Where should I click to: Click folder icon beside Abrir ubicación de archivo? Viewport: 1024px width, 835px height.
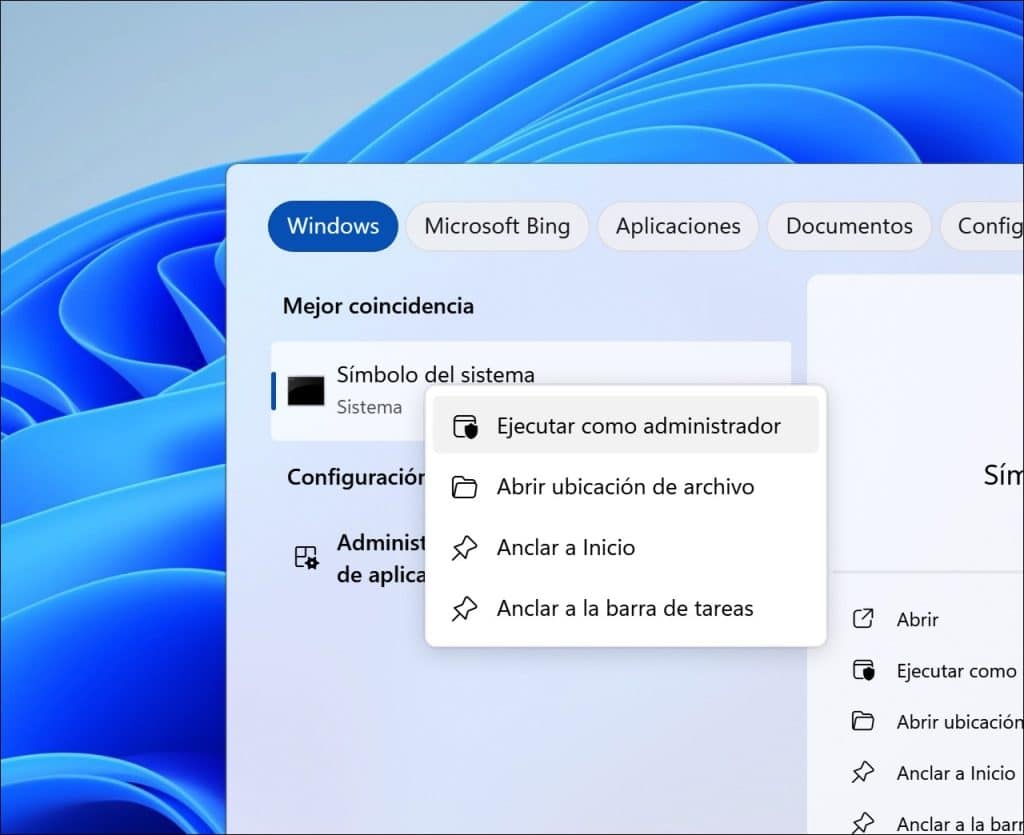[464, 487]
